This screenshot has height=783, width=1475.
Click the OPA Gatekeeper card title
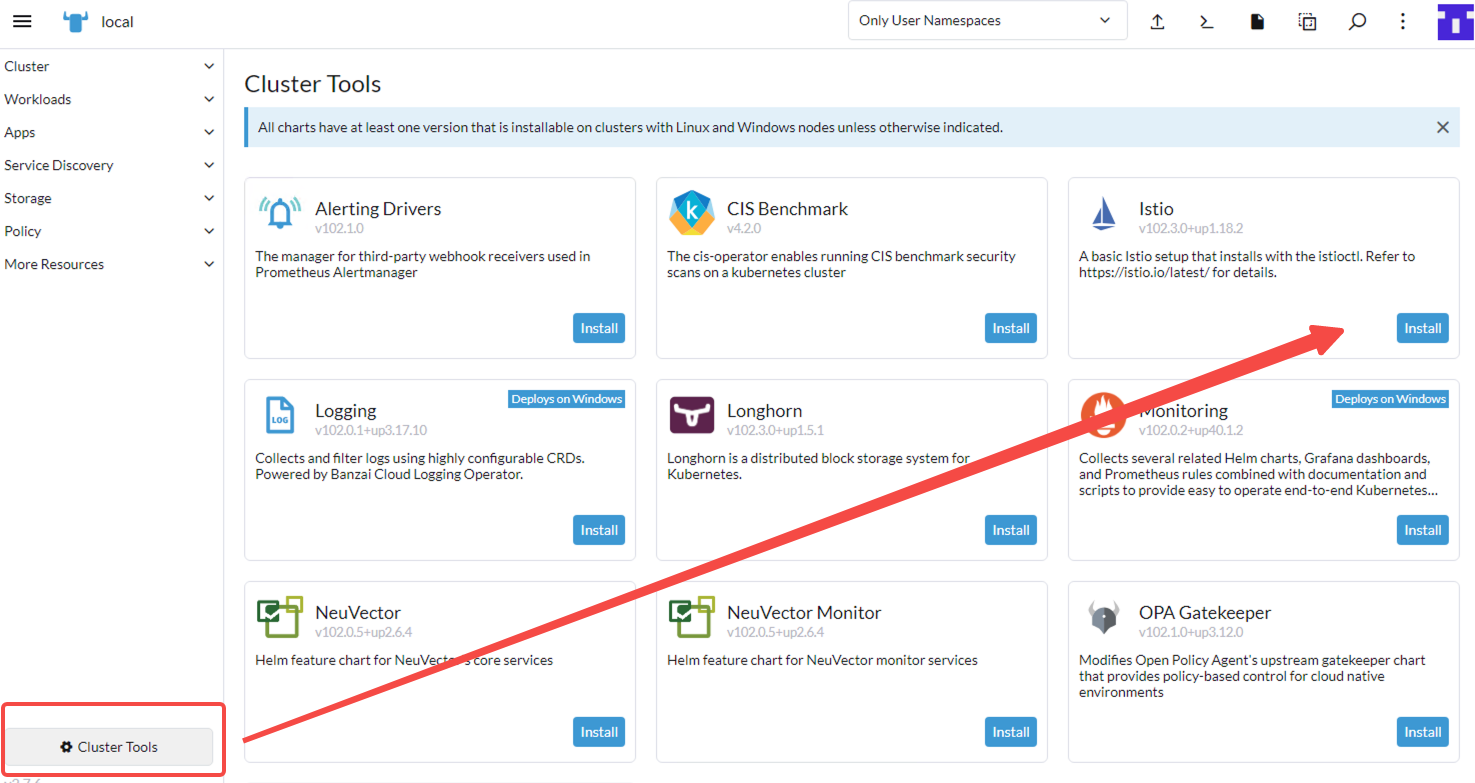1205,613
